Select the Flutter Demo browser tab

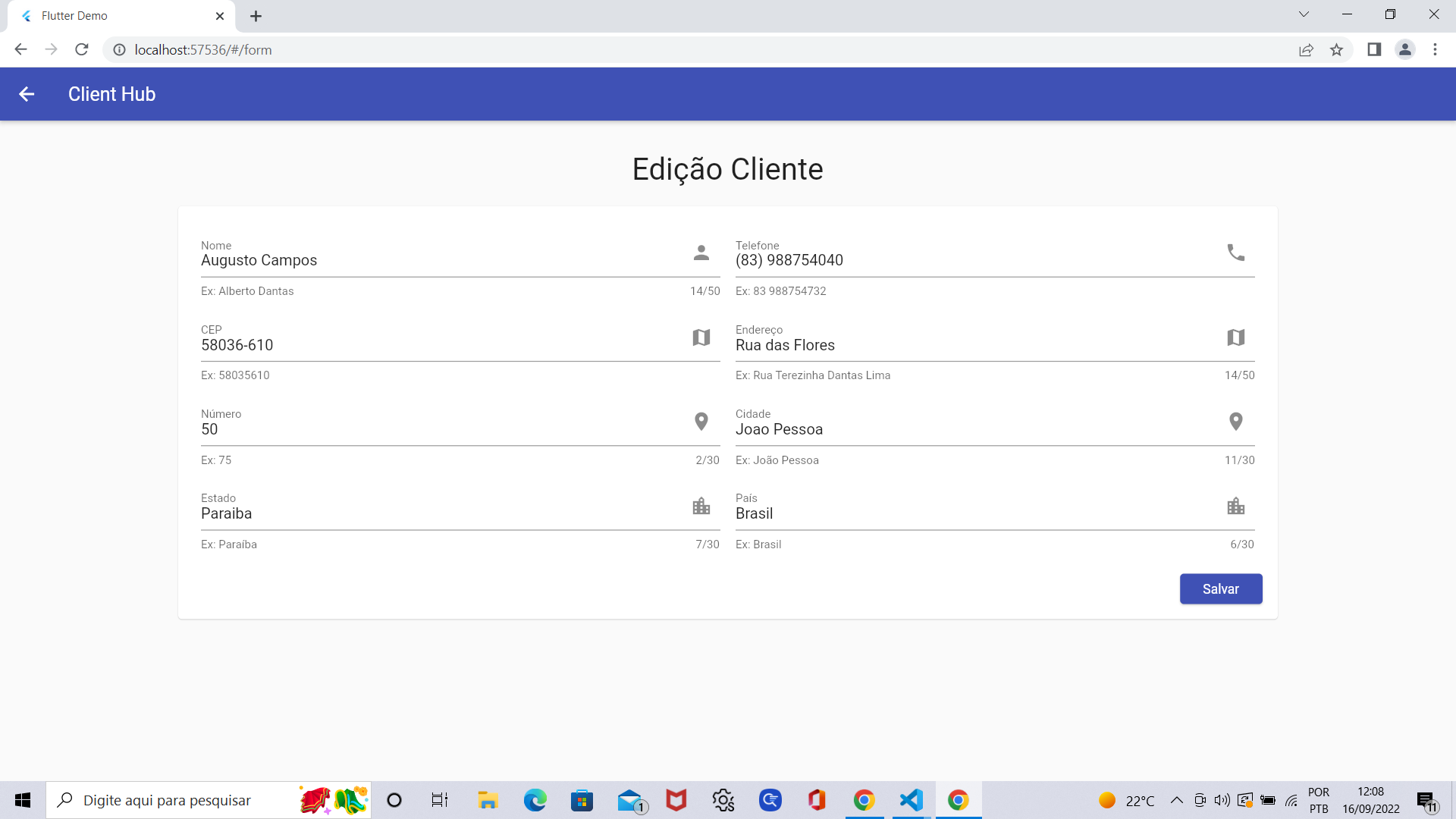(114, 15)
